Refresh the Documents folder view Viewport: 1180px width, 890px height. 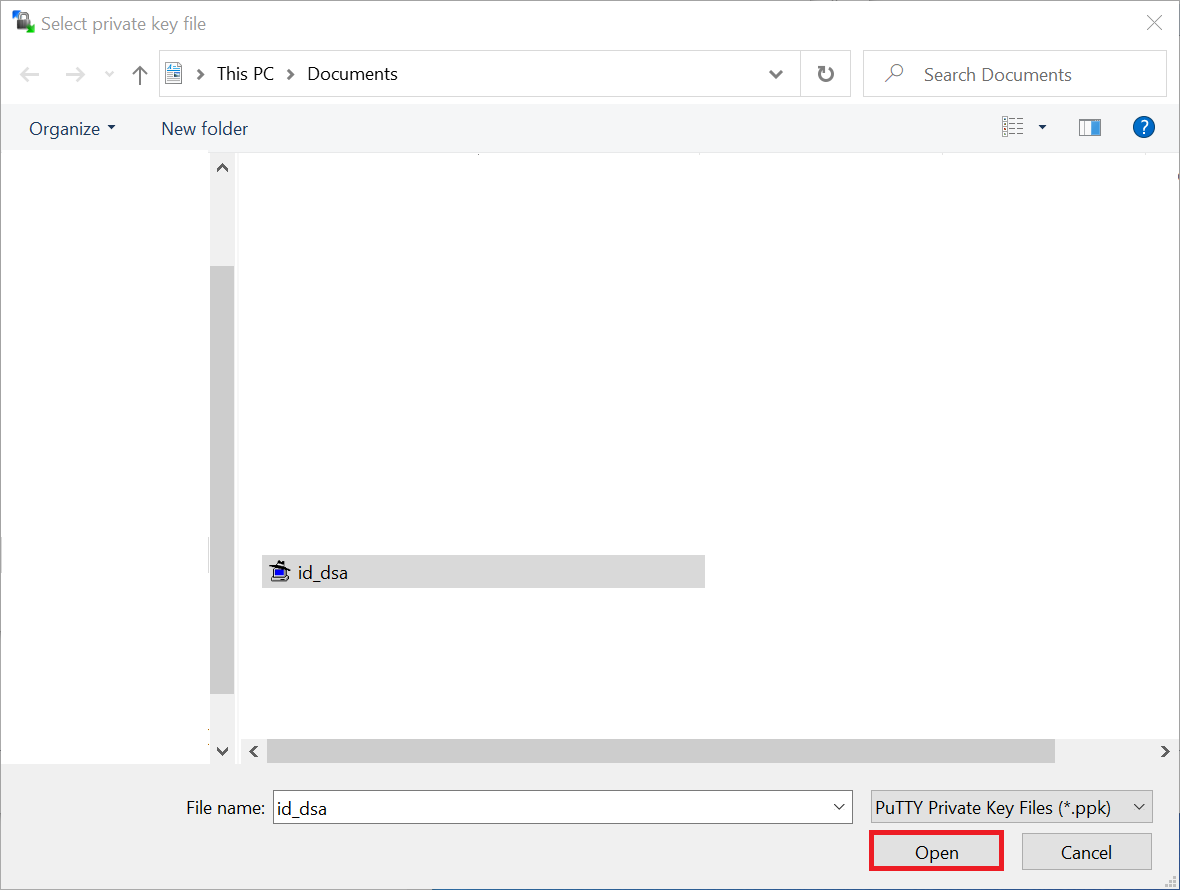825,75
